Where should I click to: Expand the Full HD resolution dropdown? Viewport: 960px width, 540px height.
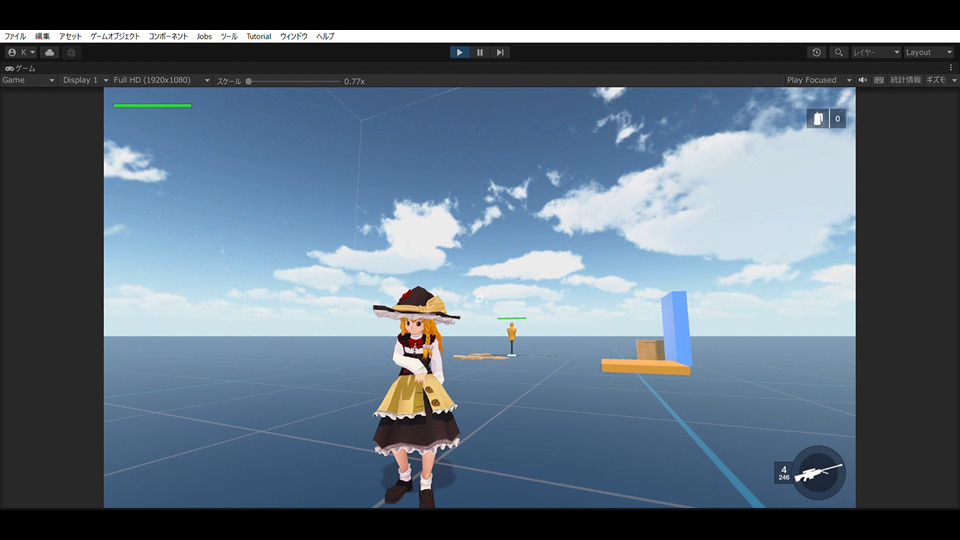162,80
